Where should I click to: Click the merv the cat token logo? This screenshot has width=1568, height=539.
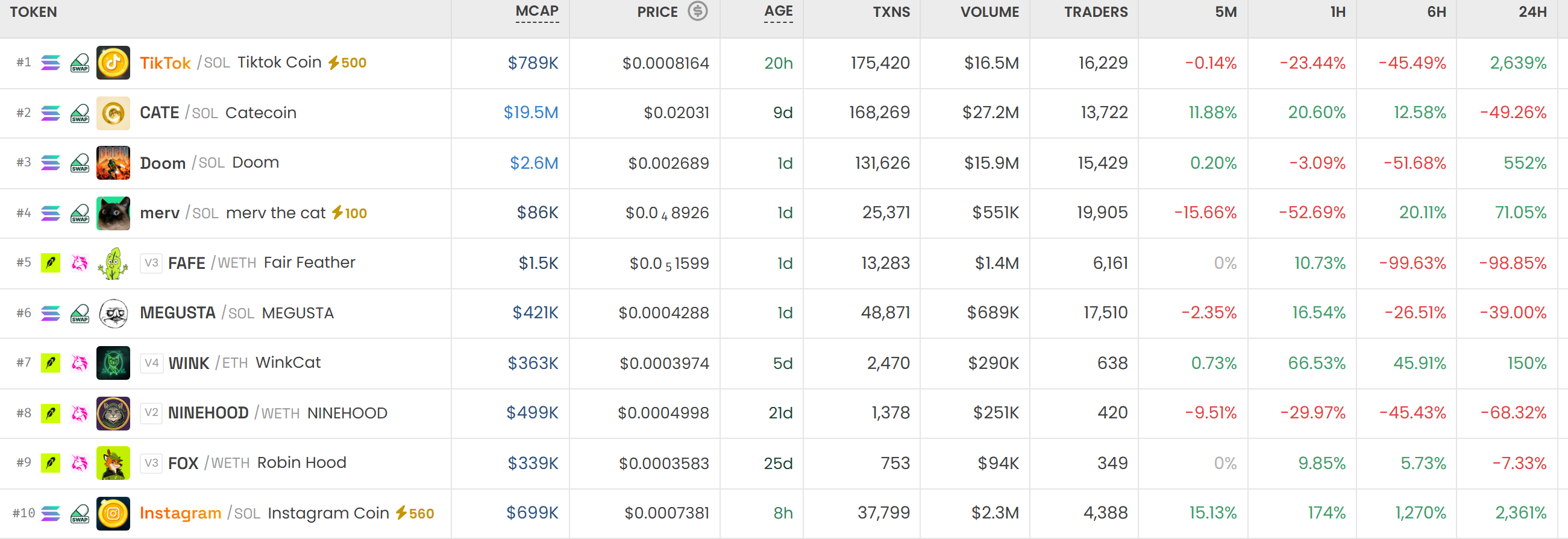(x=113, y=213)
